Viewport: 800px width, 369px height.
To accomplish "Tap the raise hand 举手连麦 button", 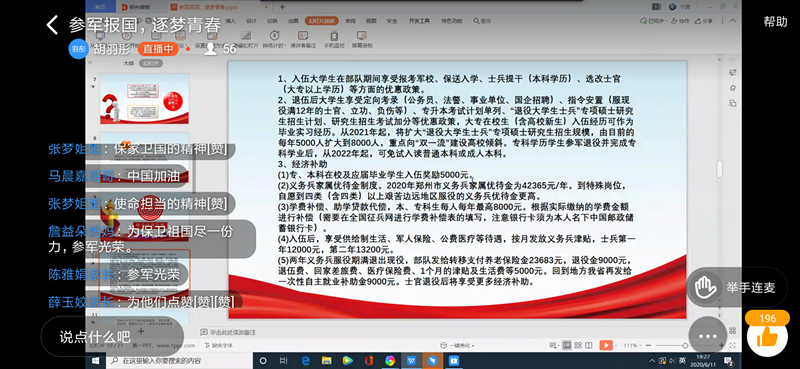I will [735, 287].
